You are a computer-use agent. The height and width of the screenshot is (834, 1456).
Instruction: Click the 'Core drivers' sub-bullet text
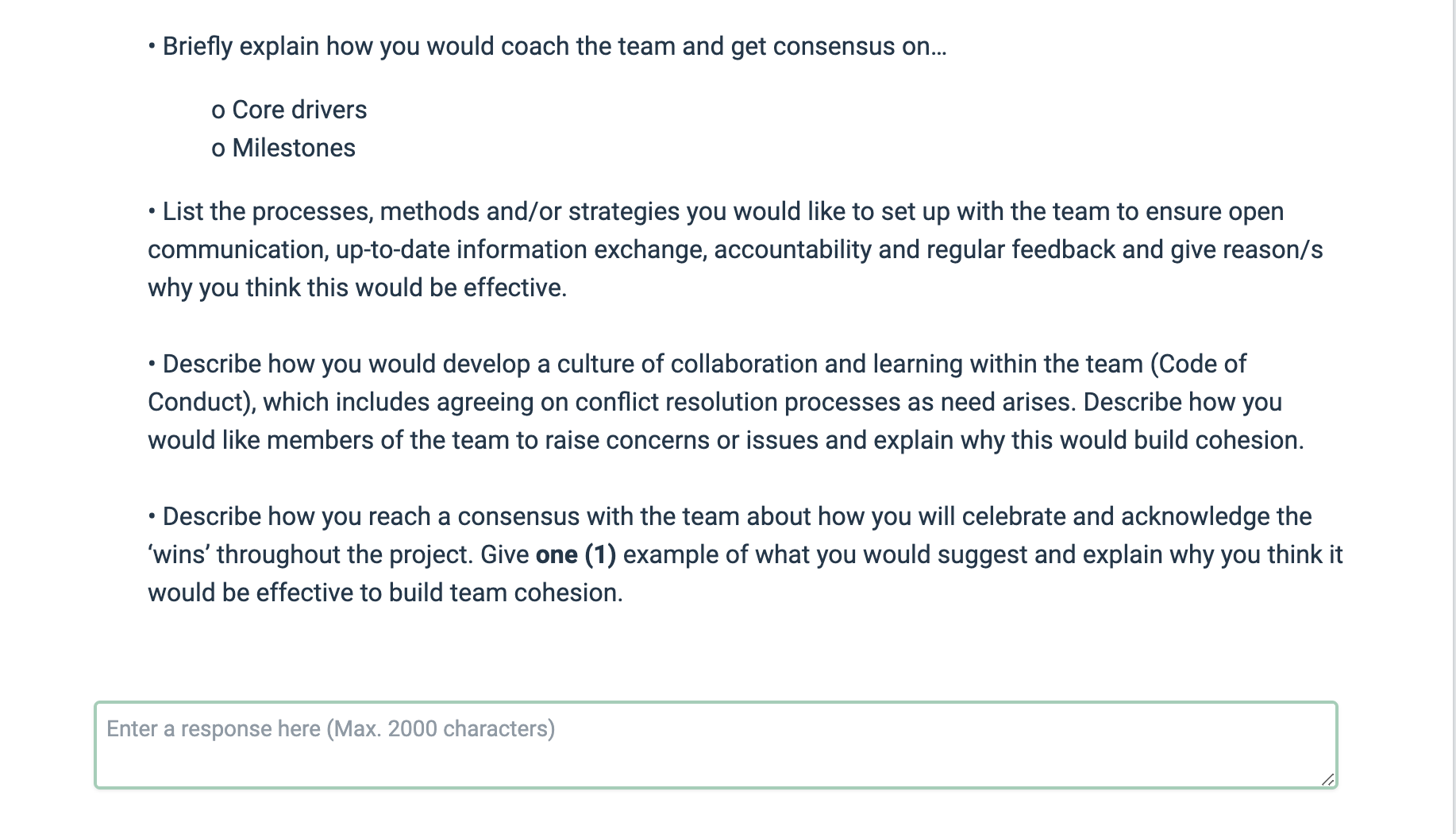click(299, 110)
